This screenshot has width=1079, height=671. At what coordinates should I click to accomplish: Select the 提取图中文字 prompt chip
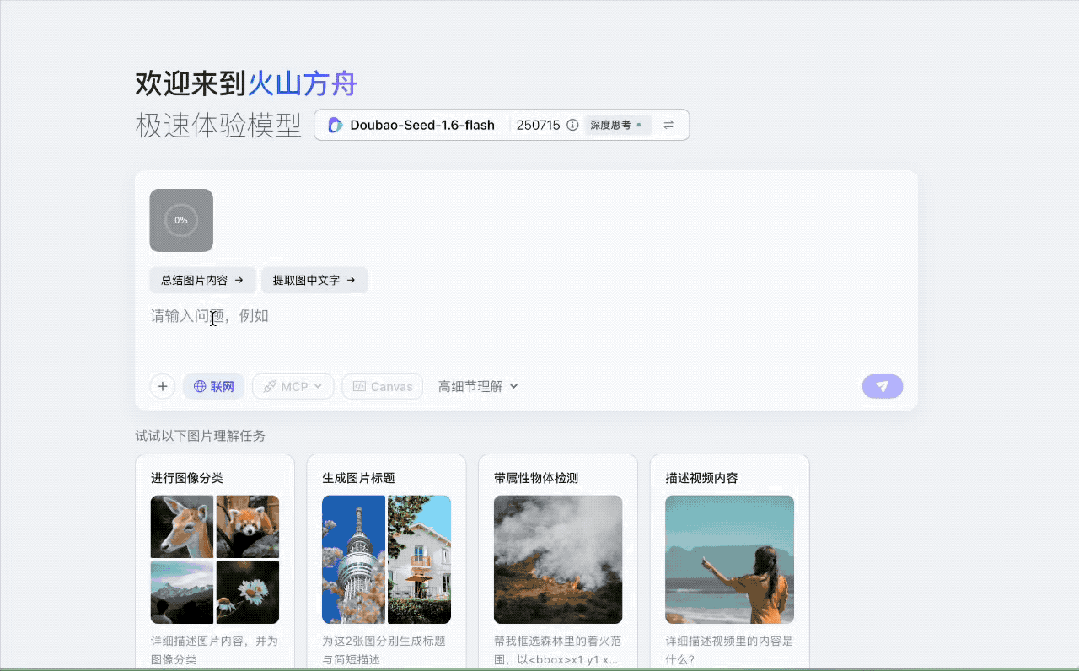(x=314, y=280)
